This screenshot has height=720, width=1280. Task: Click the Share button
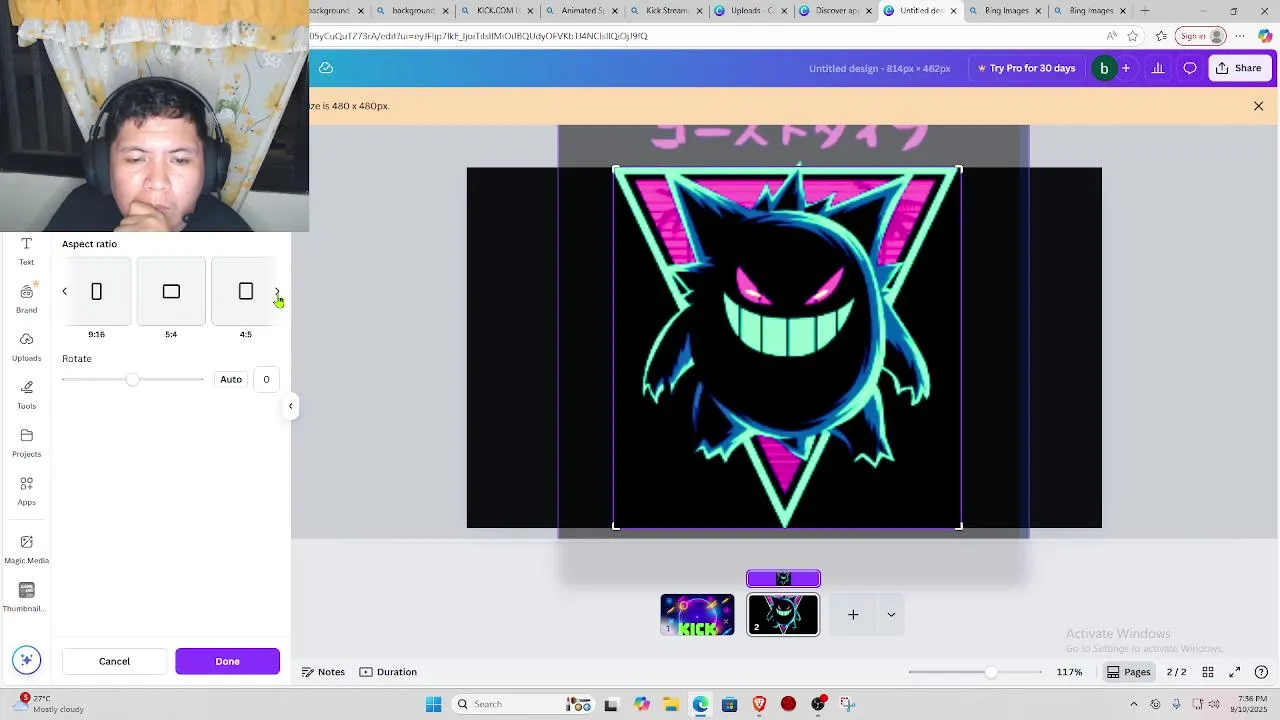point(1239,68)
